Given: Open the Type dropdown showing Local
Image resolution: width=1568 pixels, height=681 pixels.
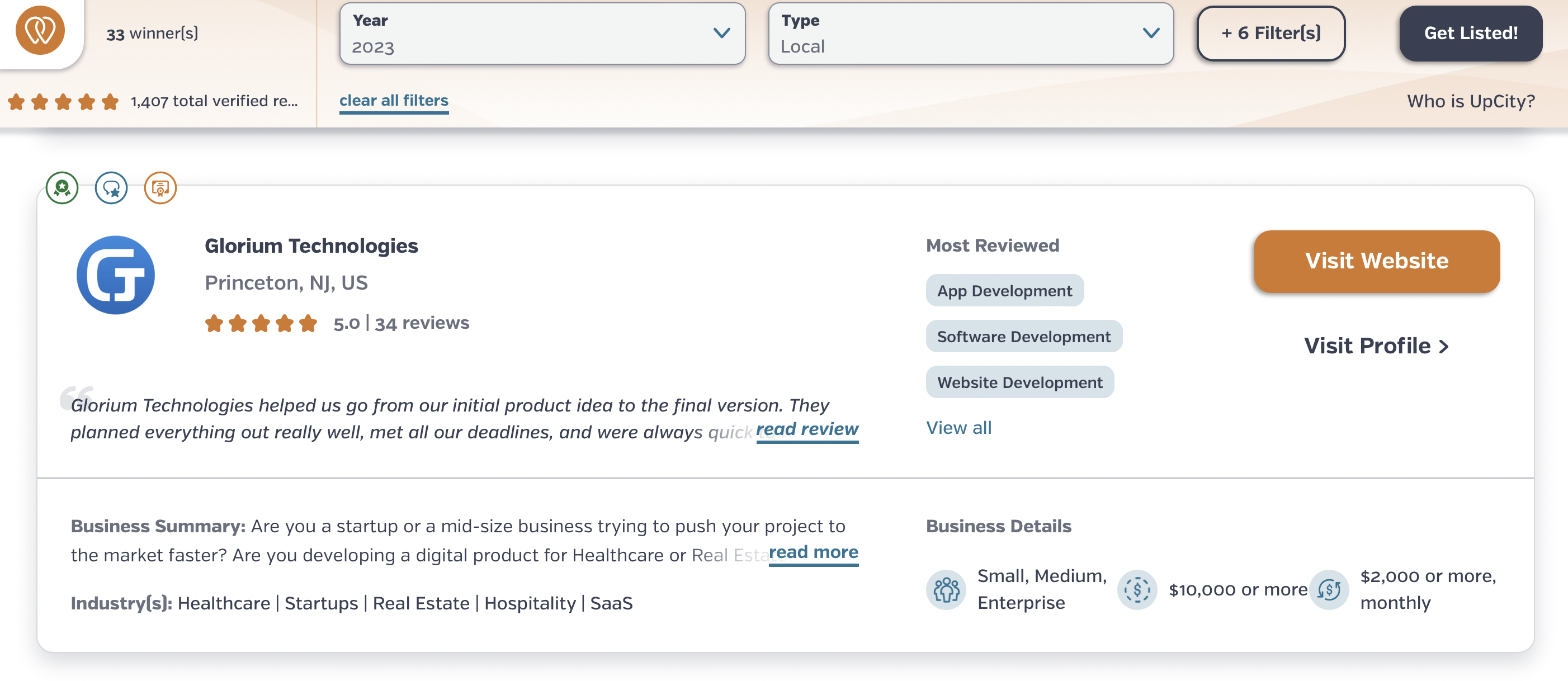Looking at the screenshot, I should point(971,34).
